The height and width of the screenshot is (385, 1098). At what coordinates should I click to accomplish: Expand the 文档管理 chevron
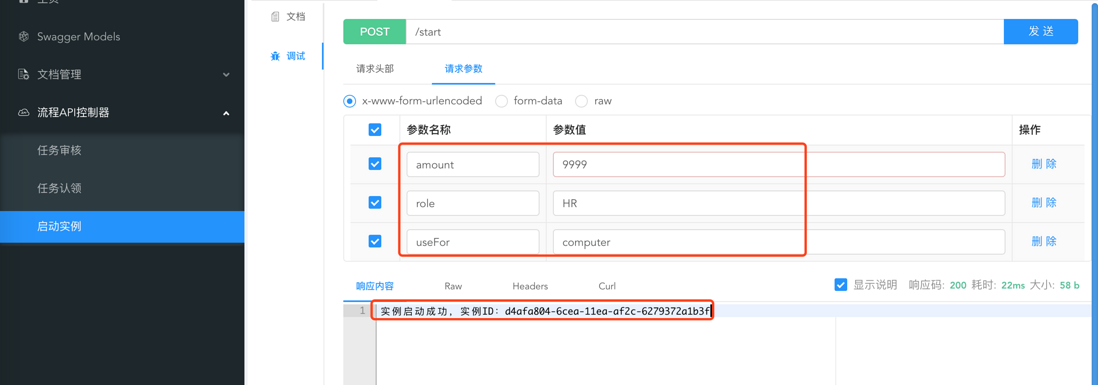point(226,74)
